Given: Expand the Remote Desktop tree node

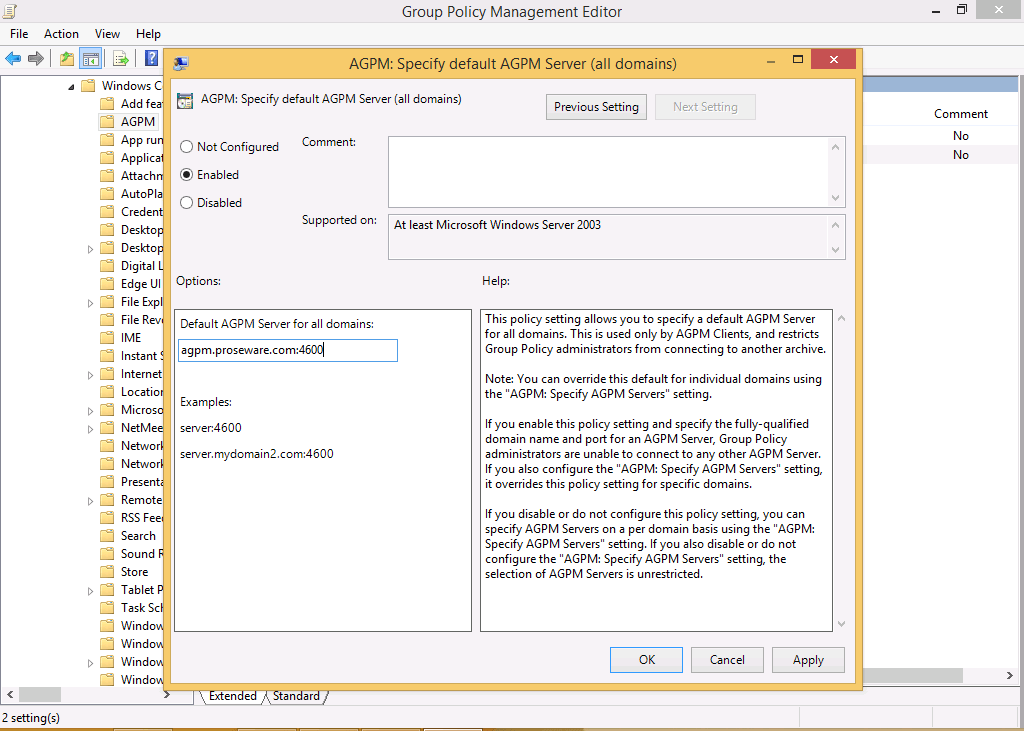Looking at the screenshot, I should (x=91, y=500).
